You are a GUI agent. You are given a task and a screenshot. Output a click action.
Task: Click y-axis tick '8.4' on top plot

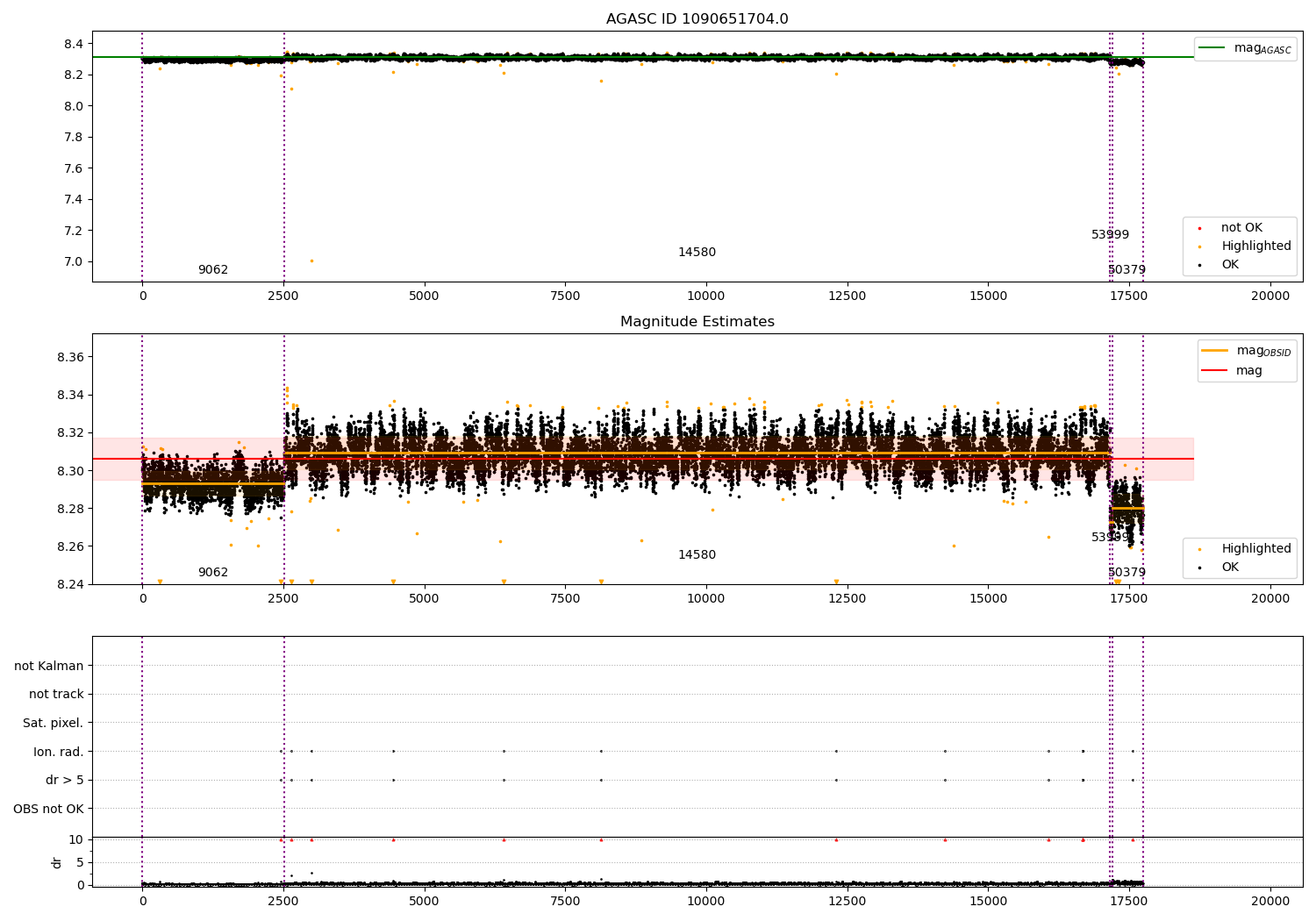(x=74, y=44)
